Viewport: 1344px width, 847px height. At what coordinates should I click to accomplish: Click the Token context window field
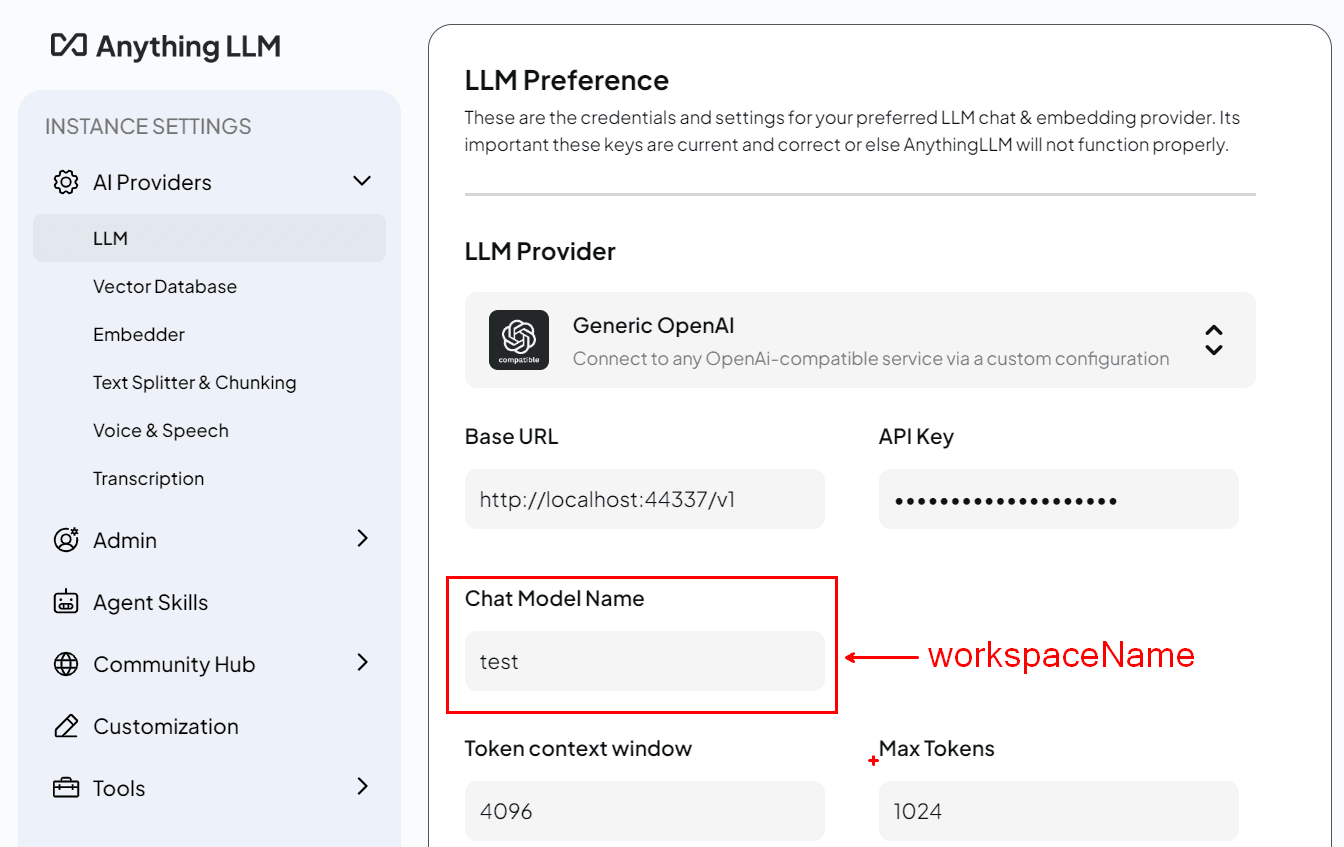tap(644, 811)
